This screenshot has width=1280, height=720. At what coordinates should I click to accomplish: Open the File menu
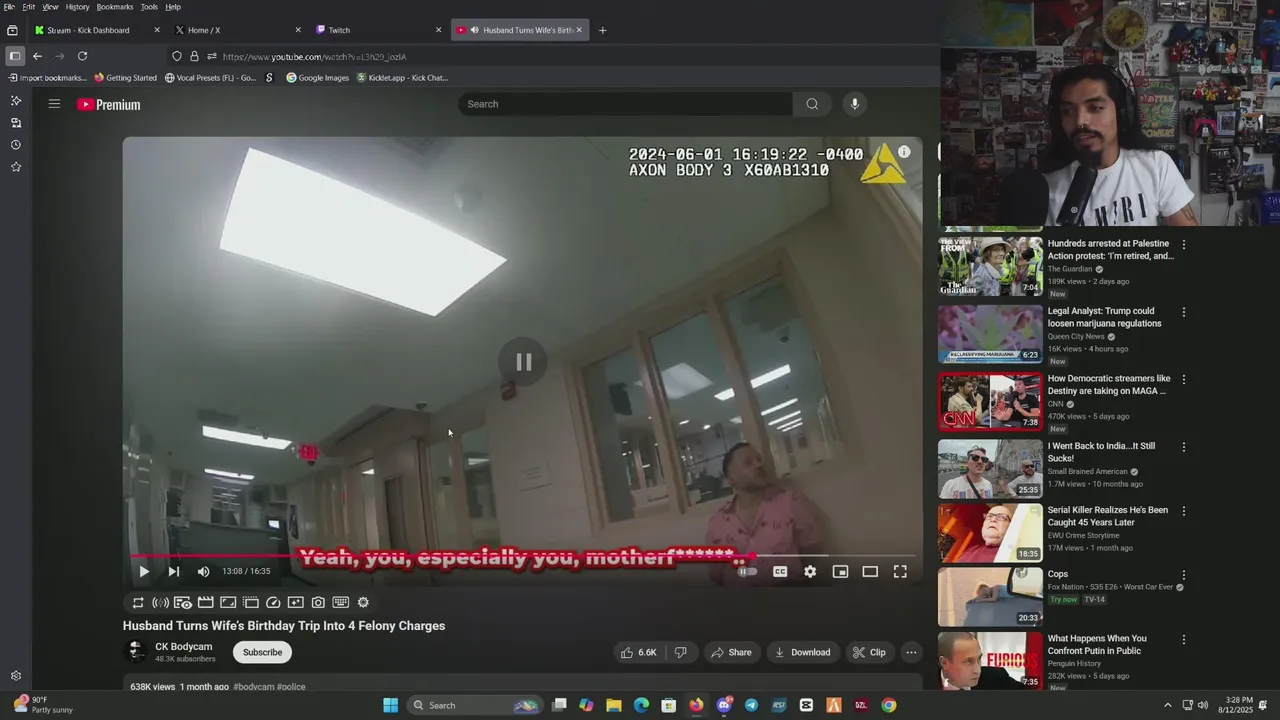[x=9, y=7]
